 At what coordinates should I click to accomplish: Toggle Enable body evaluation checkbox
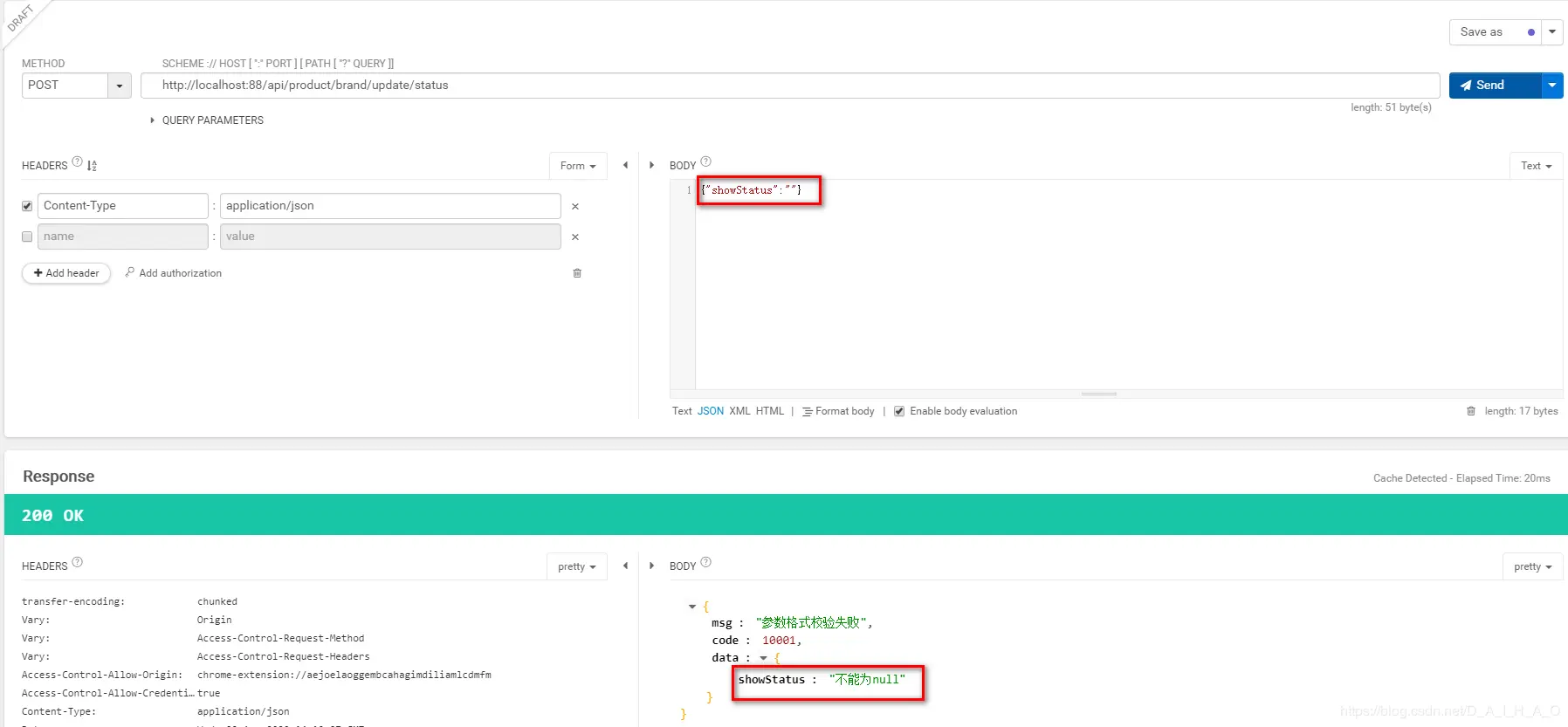[x=899, y=411]
